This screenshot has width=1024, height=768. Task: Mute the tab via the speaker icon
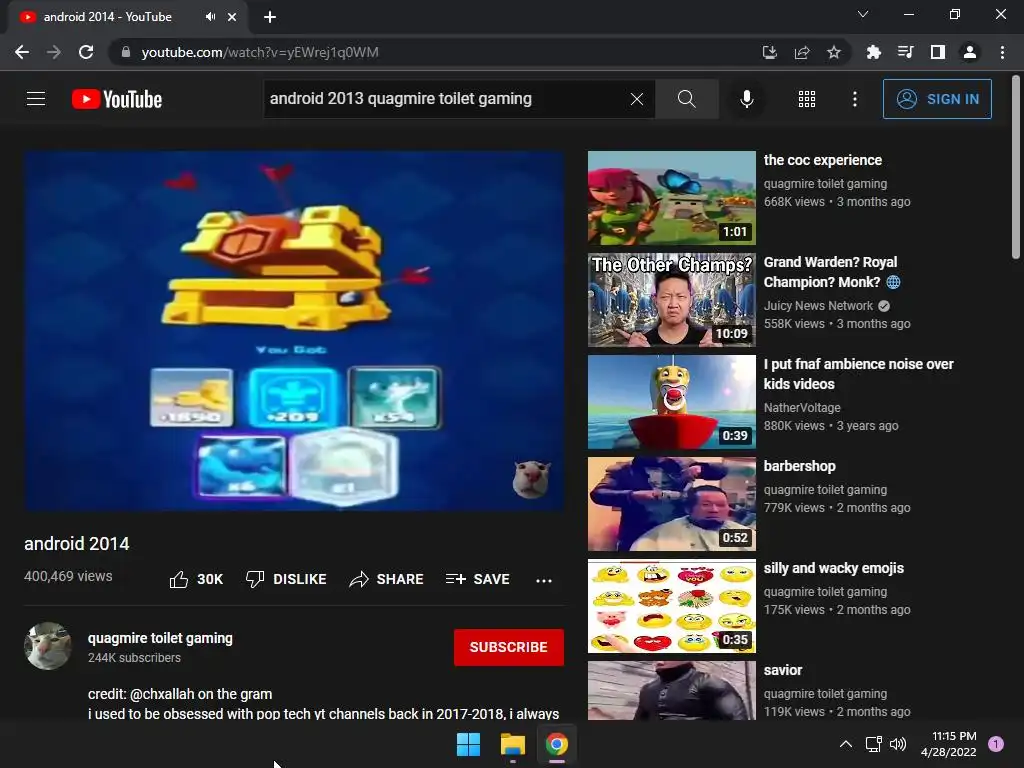tap(210, 17)
